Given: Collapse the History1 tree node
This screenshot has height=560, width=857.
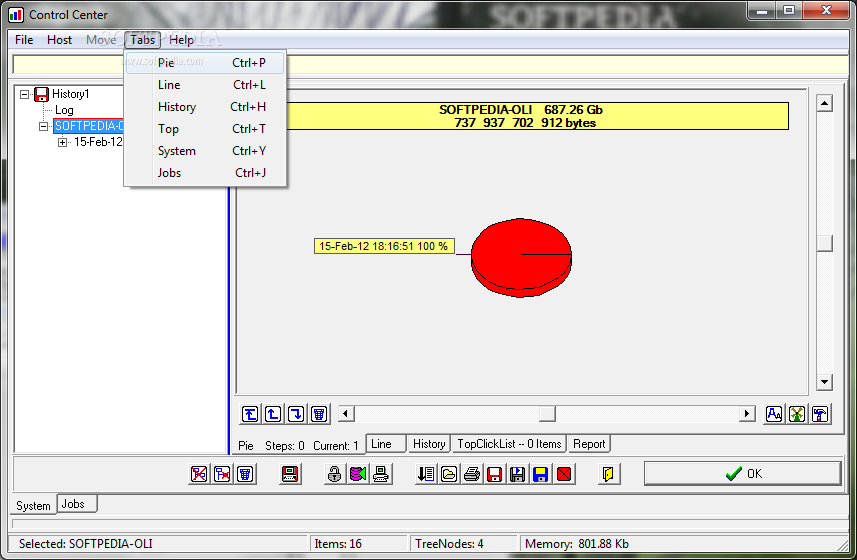Looking at the screenshot, I should (24, 95).
